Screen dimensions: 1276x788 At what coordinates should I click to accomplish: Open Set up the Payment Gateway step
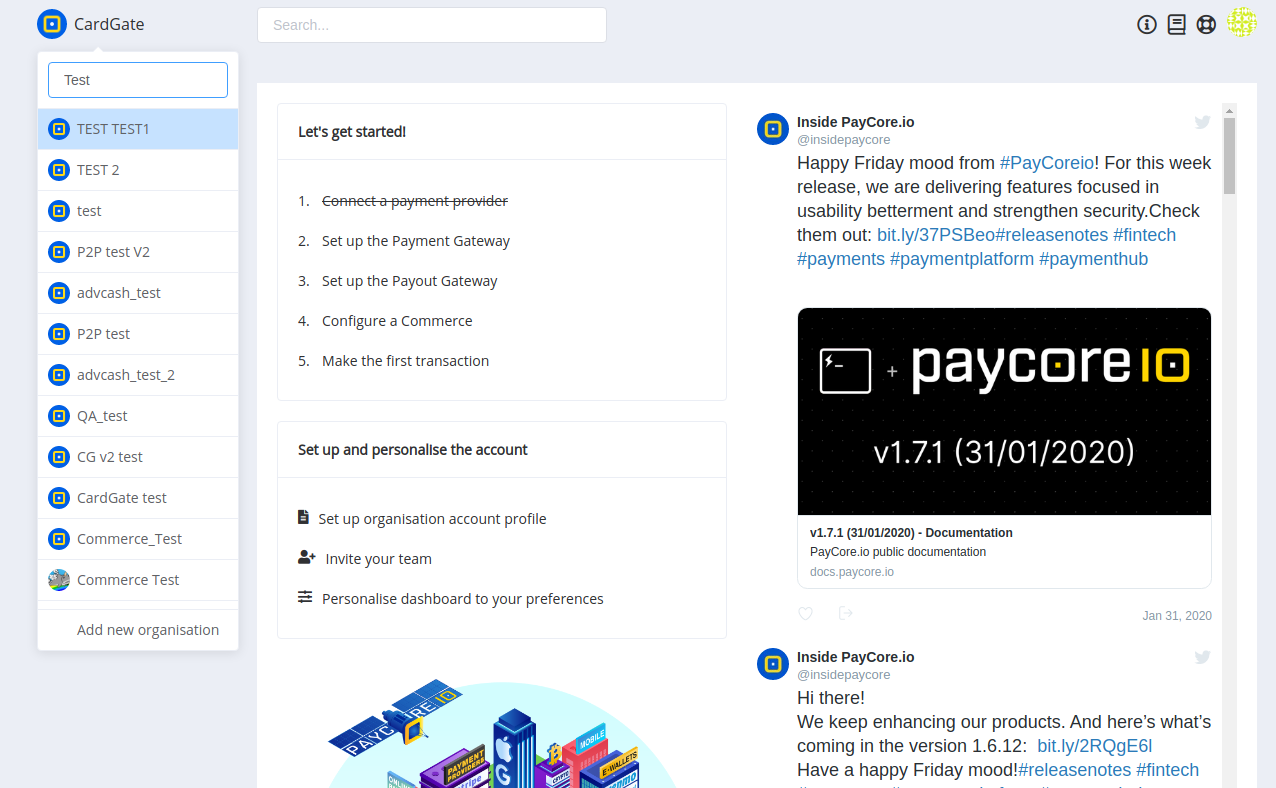[416, 241]
